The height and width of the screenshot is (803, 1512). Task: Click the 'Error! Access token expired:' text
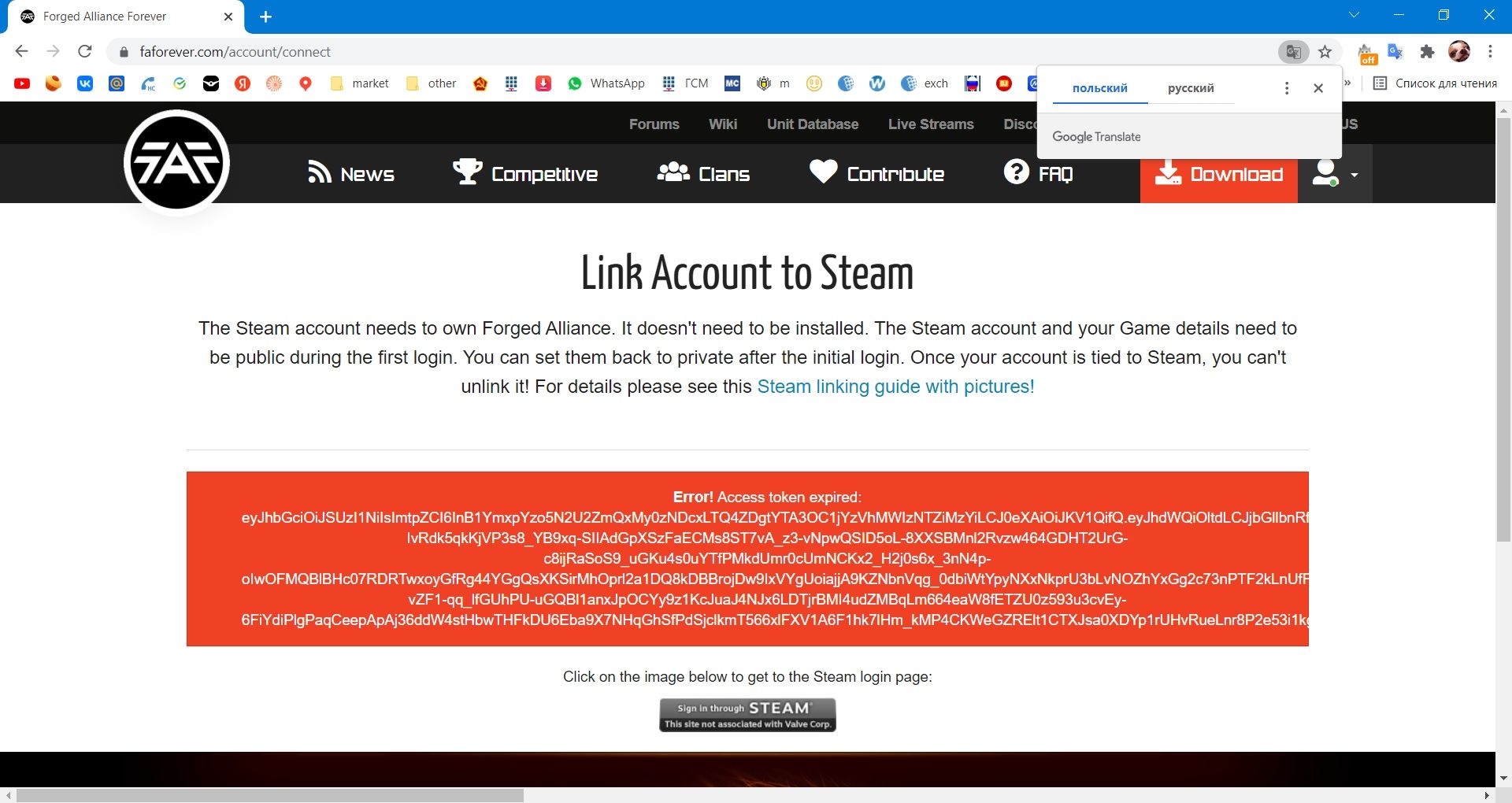click(x=767, y=497)
